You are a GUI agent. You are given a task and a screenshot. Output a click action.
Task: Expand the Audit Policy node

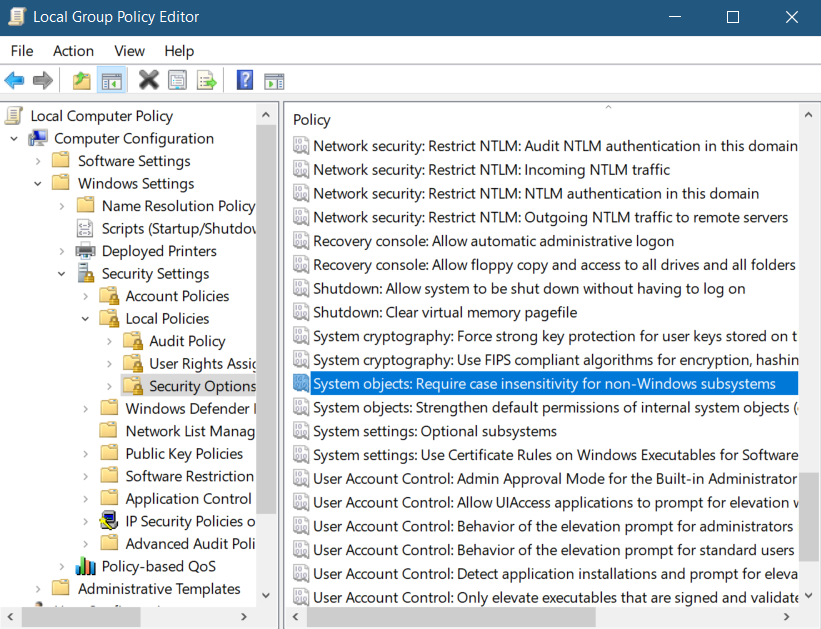[109, 341]
